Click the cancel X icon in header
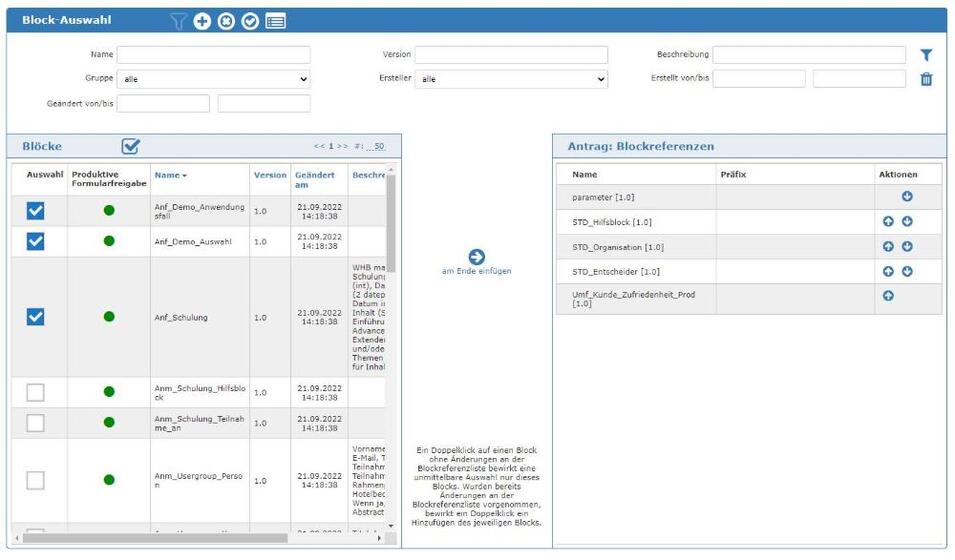Viewport: 955px width, 560px height. pos(226,21)
